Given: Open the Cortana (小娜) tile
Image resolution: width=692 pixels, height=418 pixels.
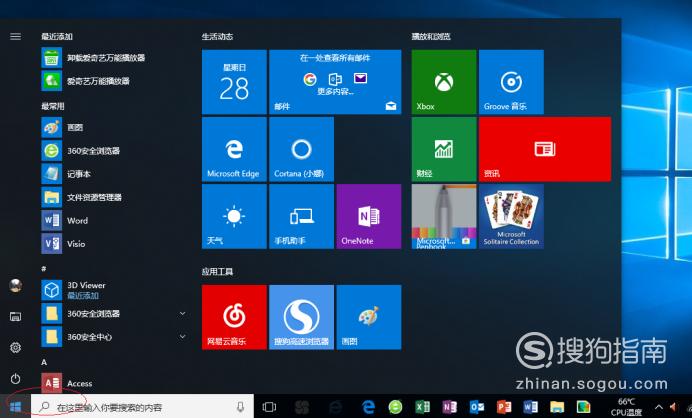Looking at the screenshot, I should [301, 149].
